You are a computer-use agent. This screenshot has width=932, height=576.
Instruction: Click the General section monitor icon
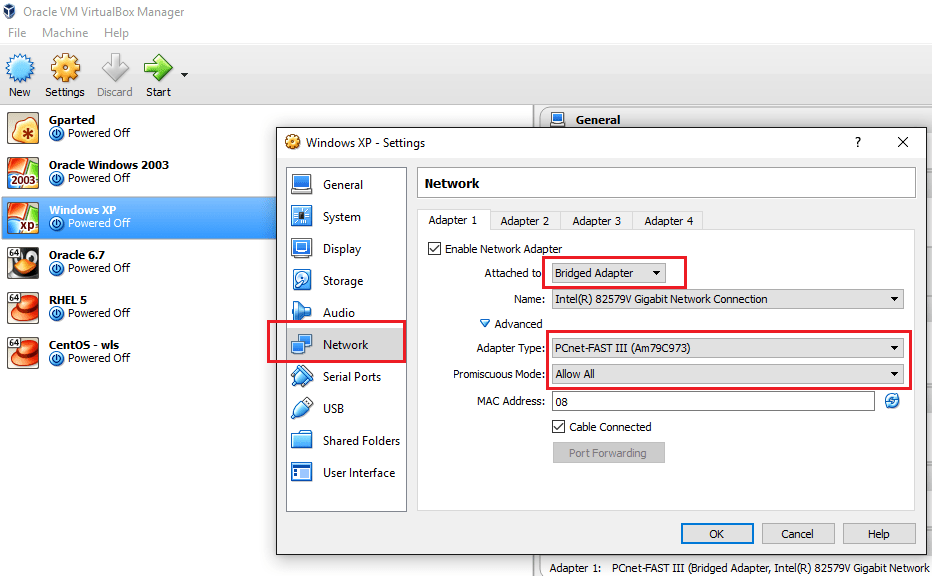[558, 119]
